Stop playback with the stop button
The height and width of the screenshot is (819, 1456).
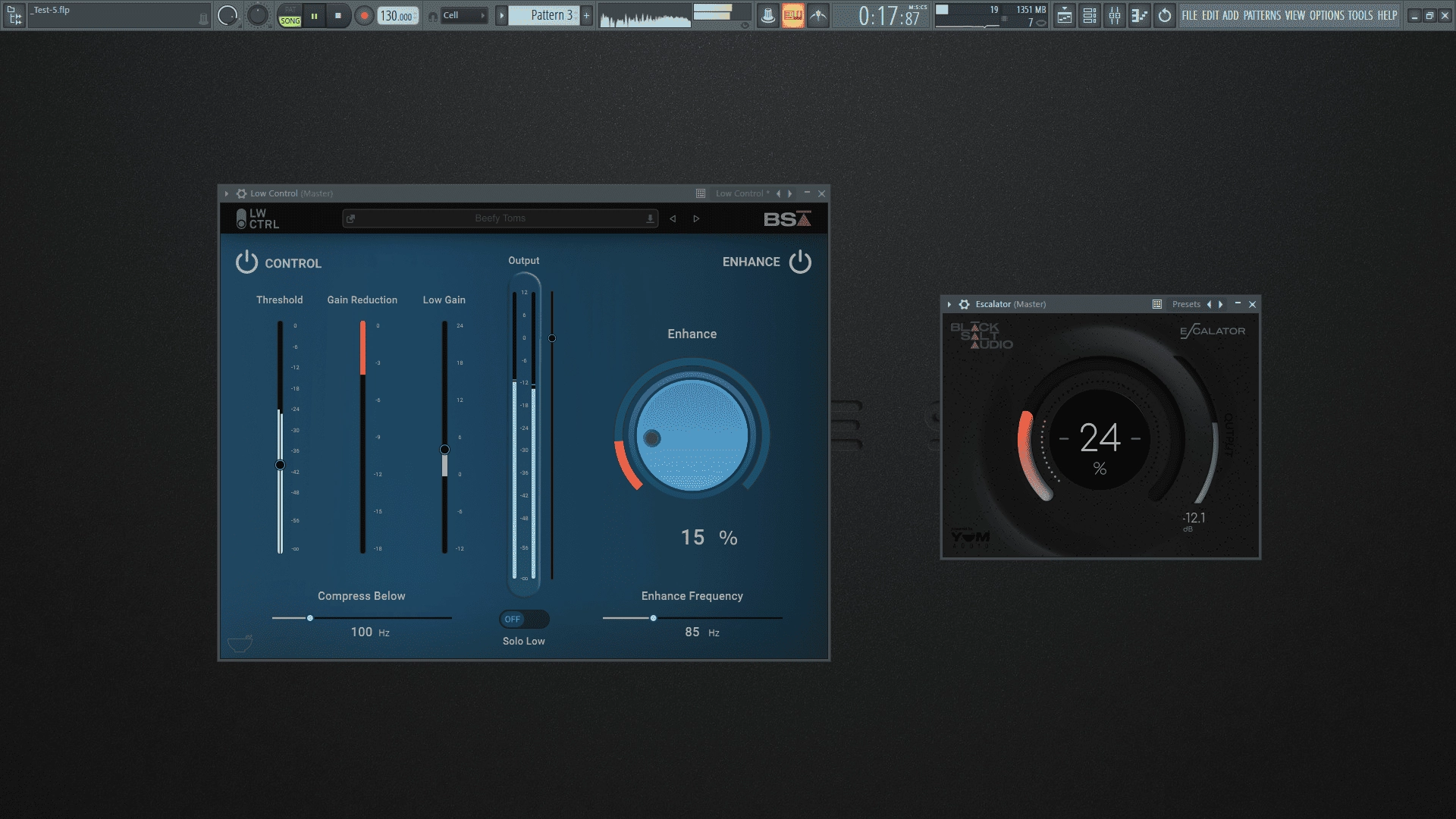click(x=338, y=15)
